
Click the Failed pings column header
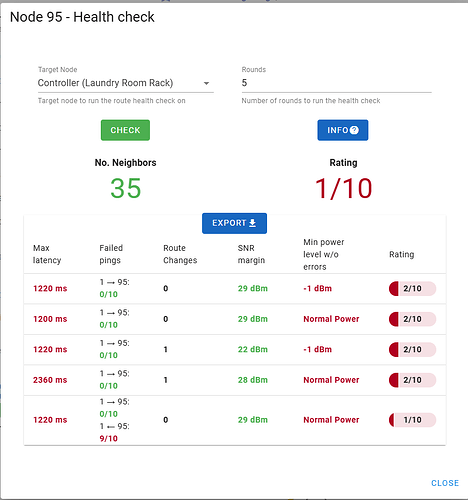(111, 254)
